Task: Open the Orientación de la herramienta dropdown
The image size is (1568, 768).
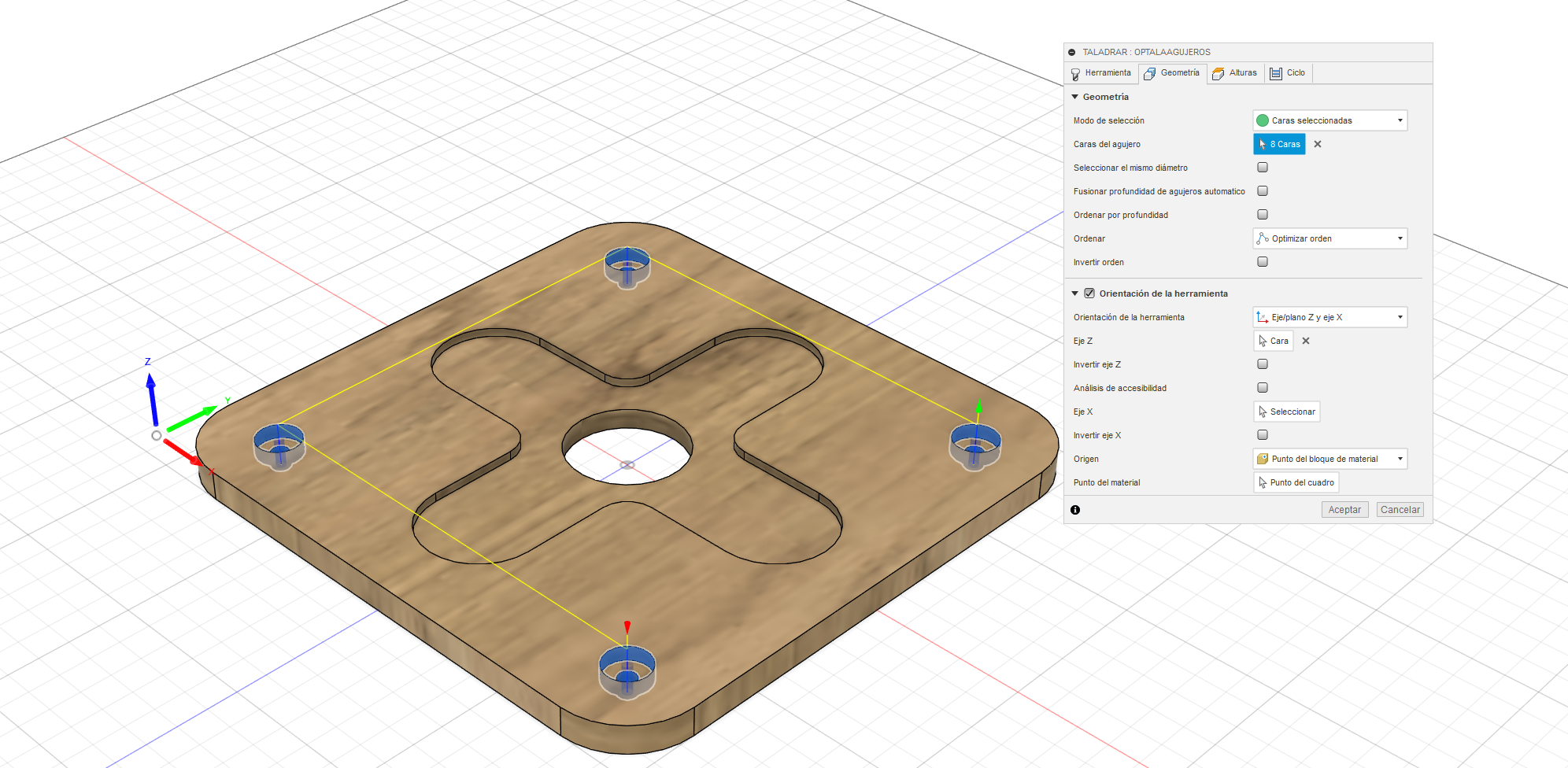Action: [1329, 317]
